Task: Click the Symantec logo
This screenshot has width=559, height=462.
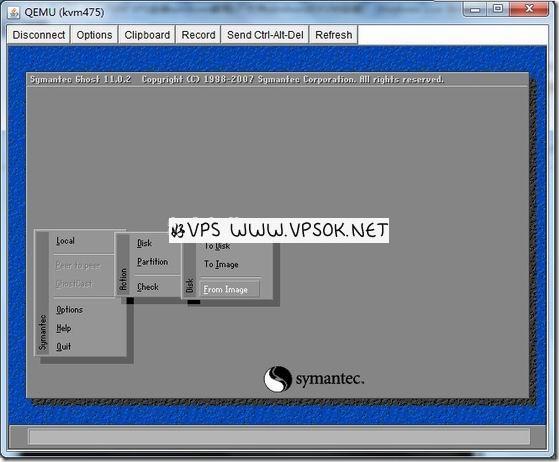Action: click(314, 379)
